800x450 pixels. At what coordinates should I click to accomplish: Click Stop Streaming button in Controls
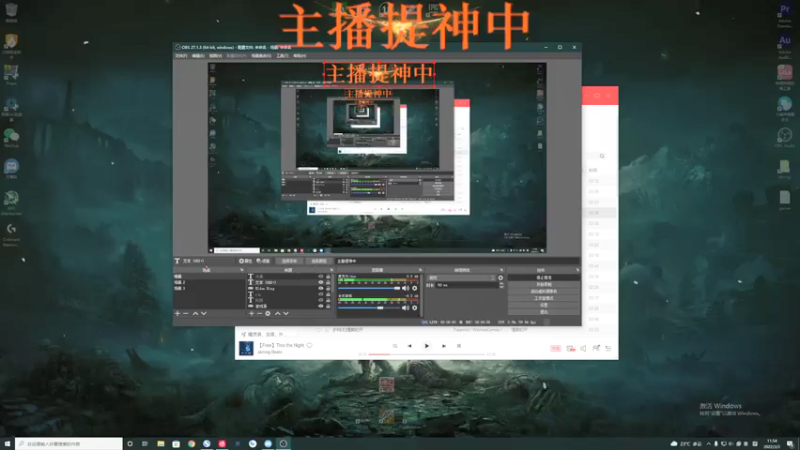pos(543,278)
